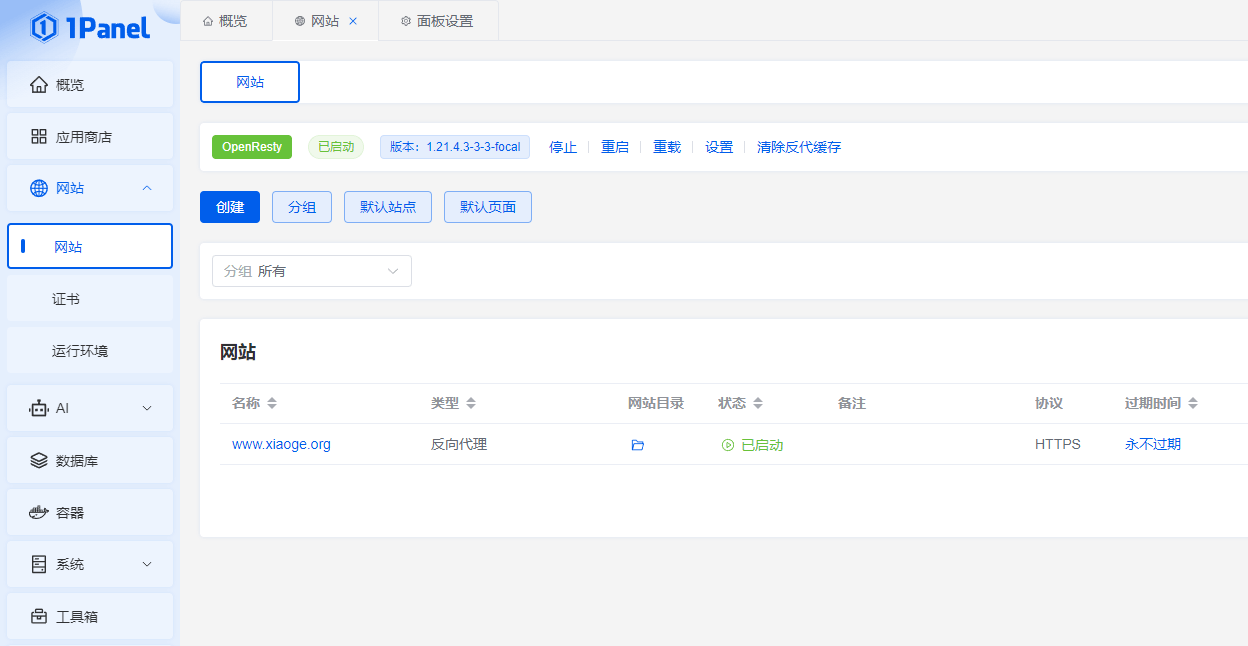Open Overview via the 概览 home icon
Viewport: 1248px width, 646px height.
pyautogui.click(x=40, y=84)
